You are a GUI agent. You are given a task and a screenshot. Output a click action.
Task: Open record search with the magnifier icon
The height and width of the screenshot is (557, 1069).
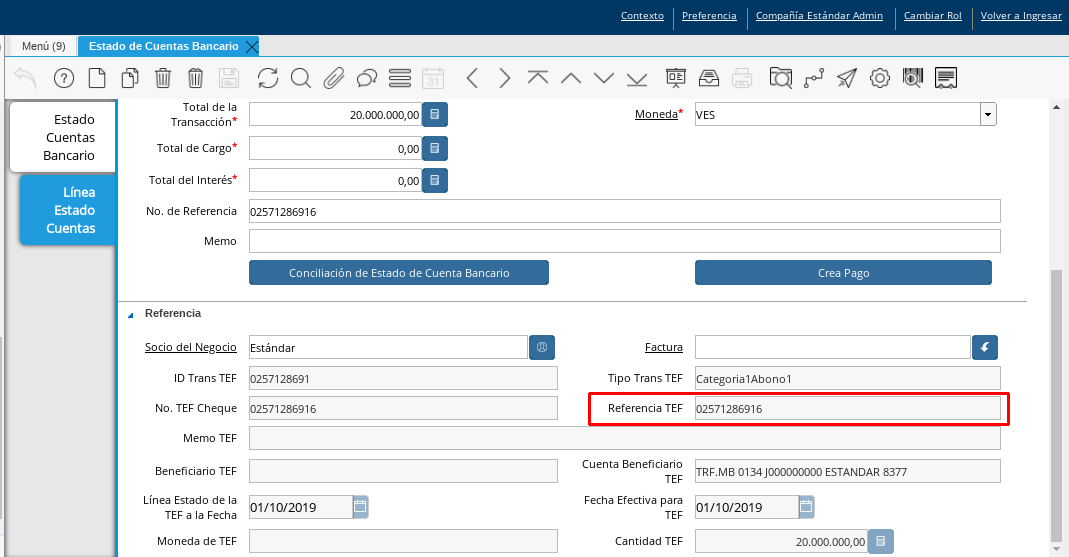coord(300,78)
